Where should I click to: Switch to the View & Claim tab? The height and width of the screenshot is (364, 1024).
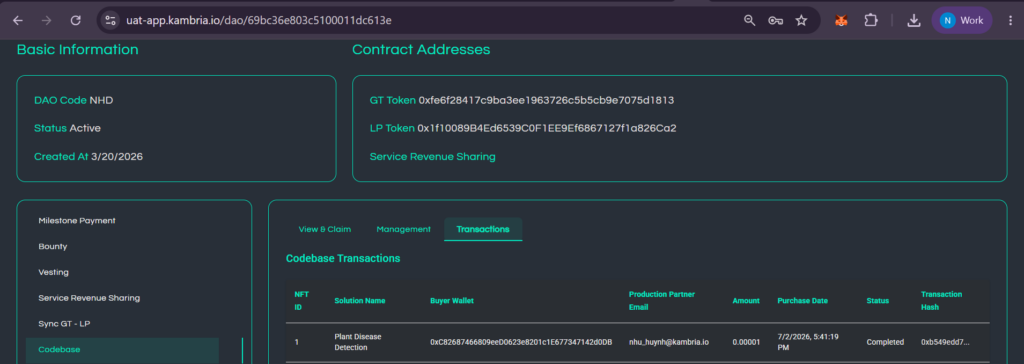325,229
